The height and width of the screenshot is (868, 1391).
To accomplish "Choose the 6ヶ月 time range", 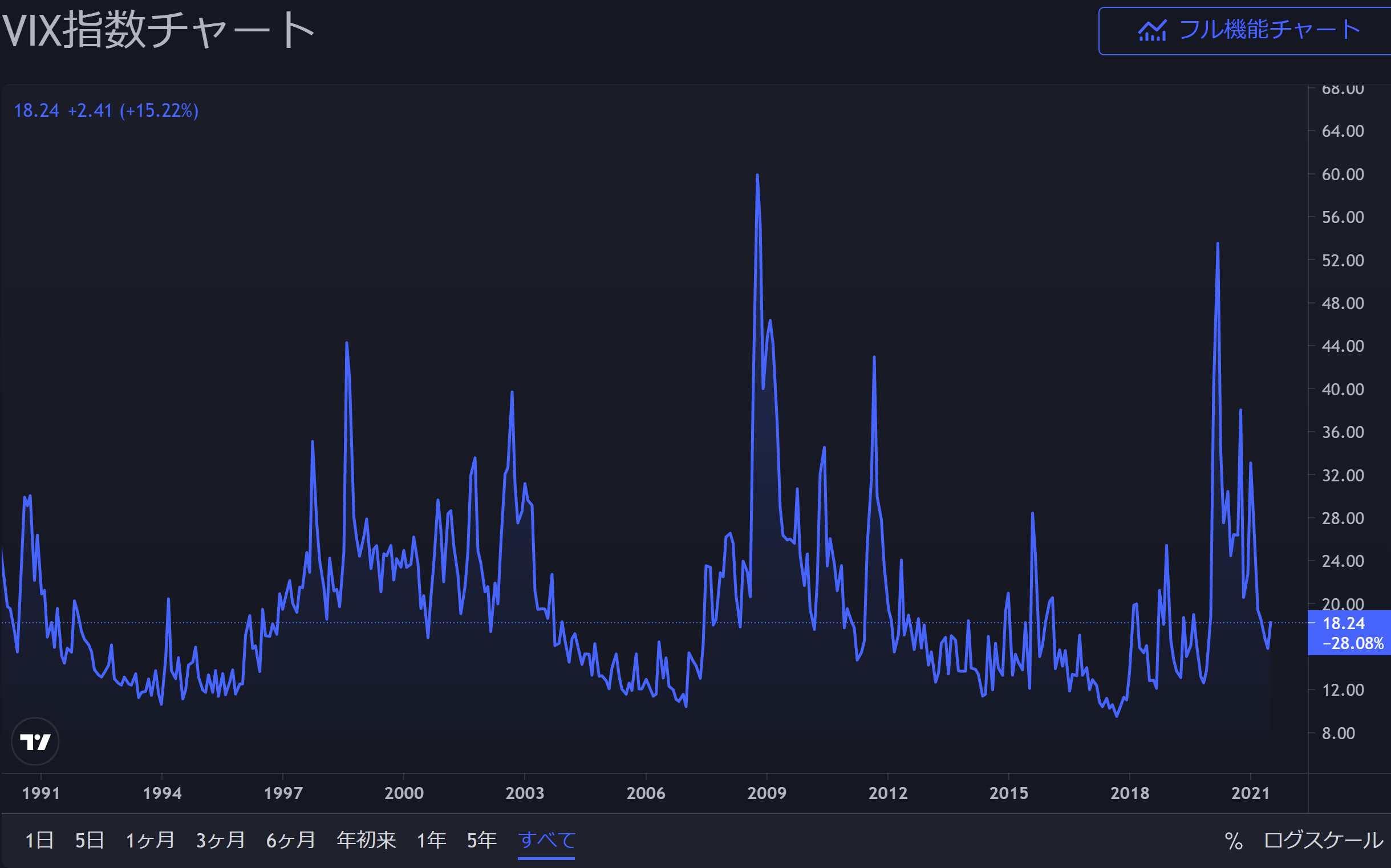I will (290, 841).
